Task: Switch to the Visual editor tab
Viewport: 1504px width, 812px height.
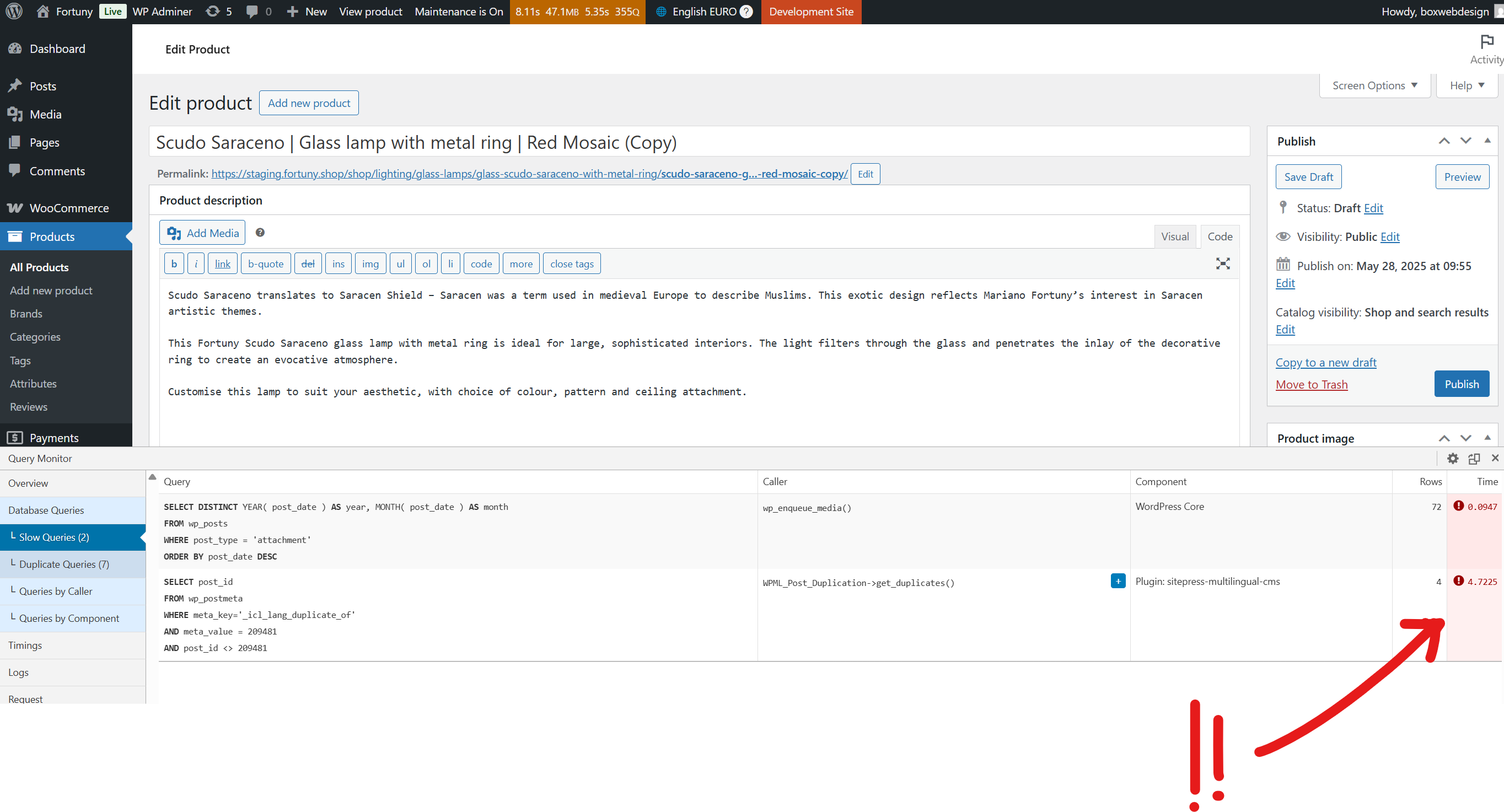Action: 1175,236
